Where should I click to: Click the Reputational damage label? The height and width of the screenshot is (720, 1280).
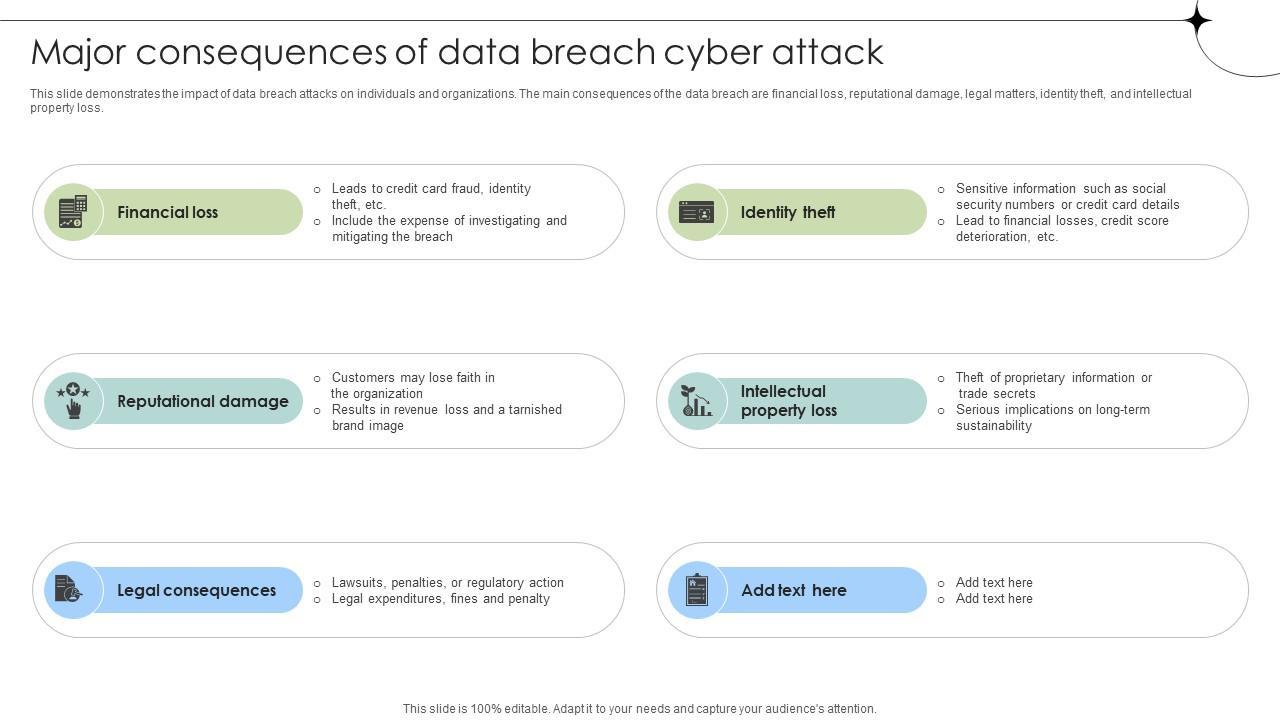[x=202, y=401]
